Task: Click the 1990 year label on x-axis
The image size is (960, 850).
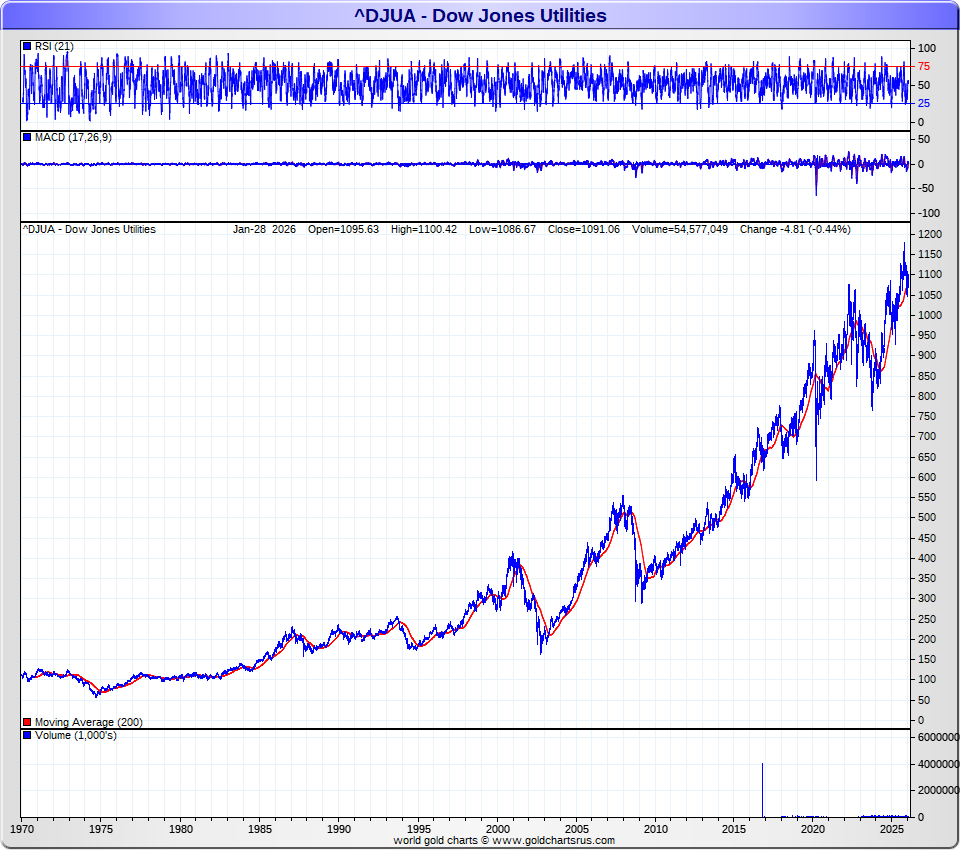Action: tap(339, 829)
